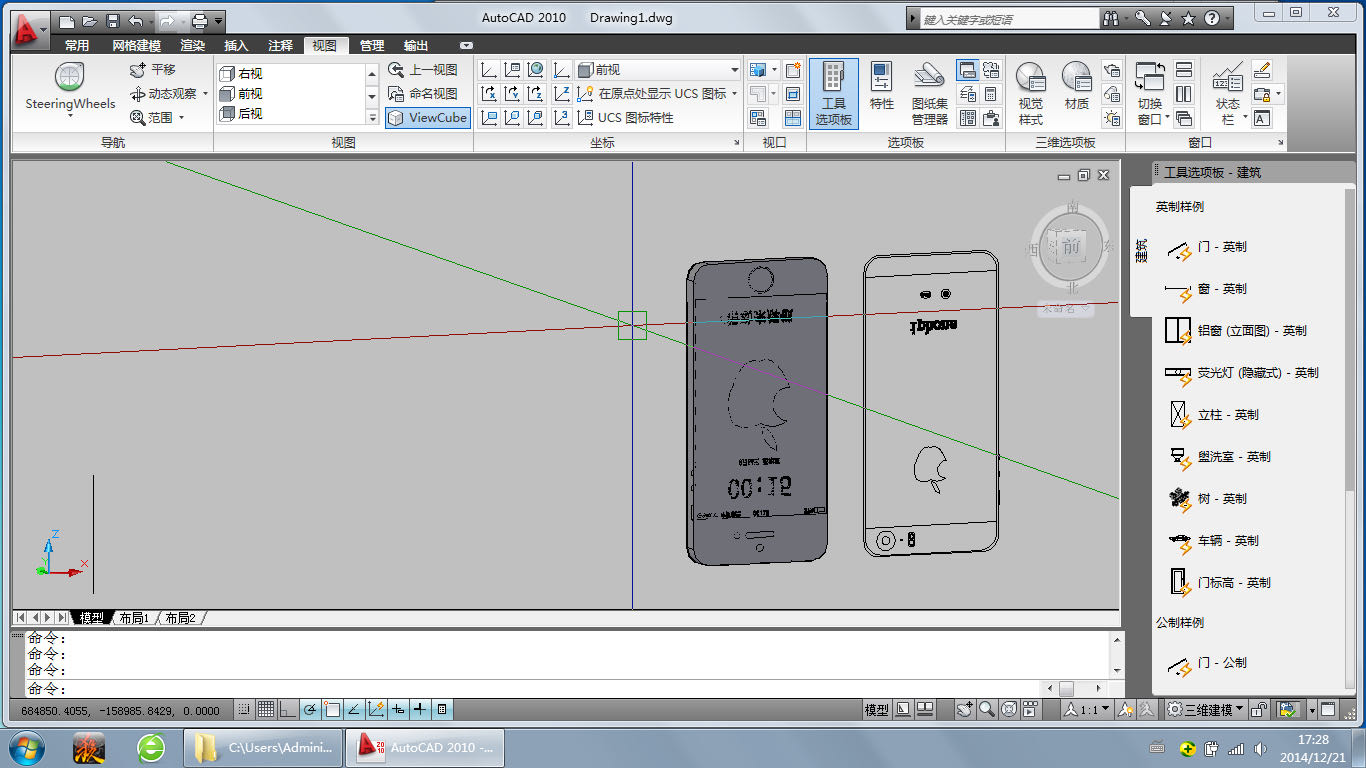Switch to the 网格建模 ribbon tab
Viewport: 1366px width, 768px height.
click(136, 45)
